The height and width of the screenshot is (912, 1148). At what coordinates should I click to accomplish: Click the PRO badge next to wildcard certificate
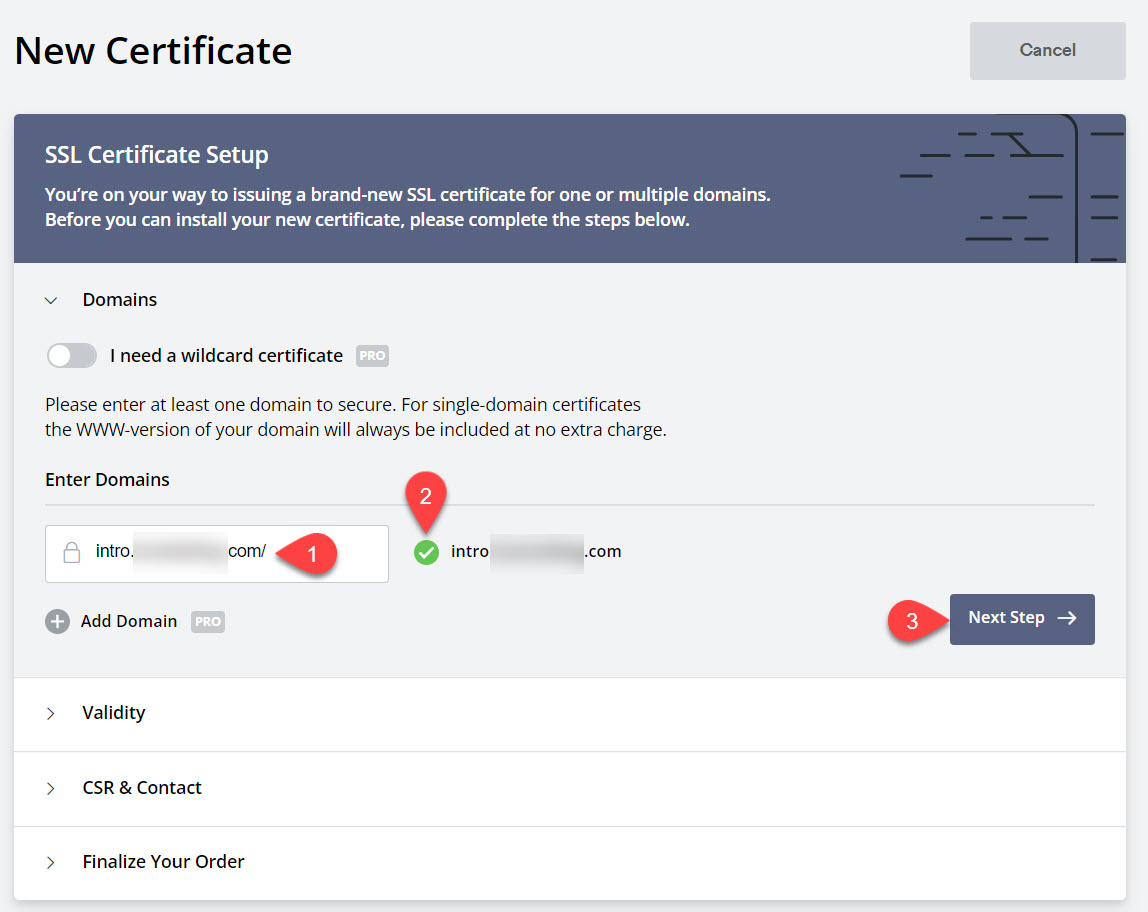point(372,355)
